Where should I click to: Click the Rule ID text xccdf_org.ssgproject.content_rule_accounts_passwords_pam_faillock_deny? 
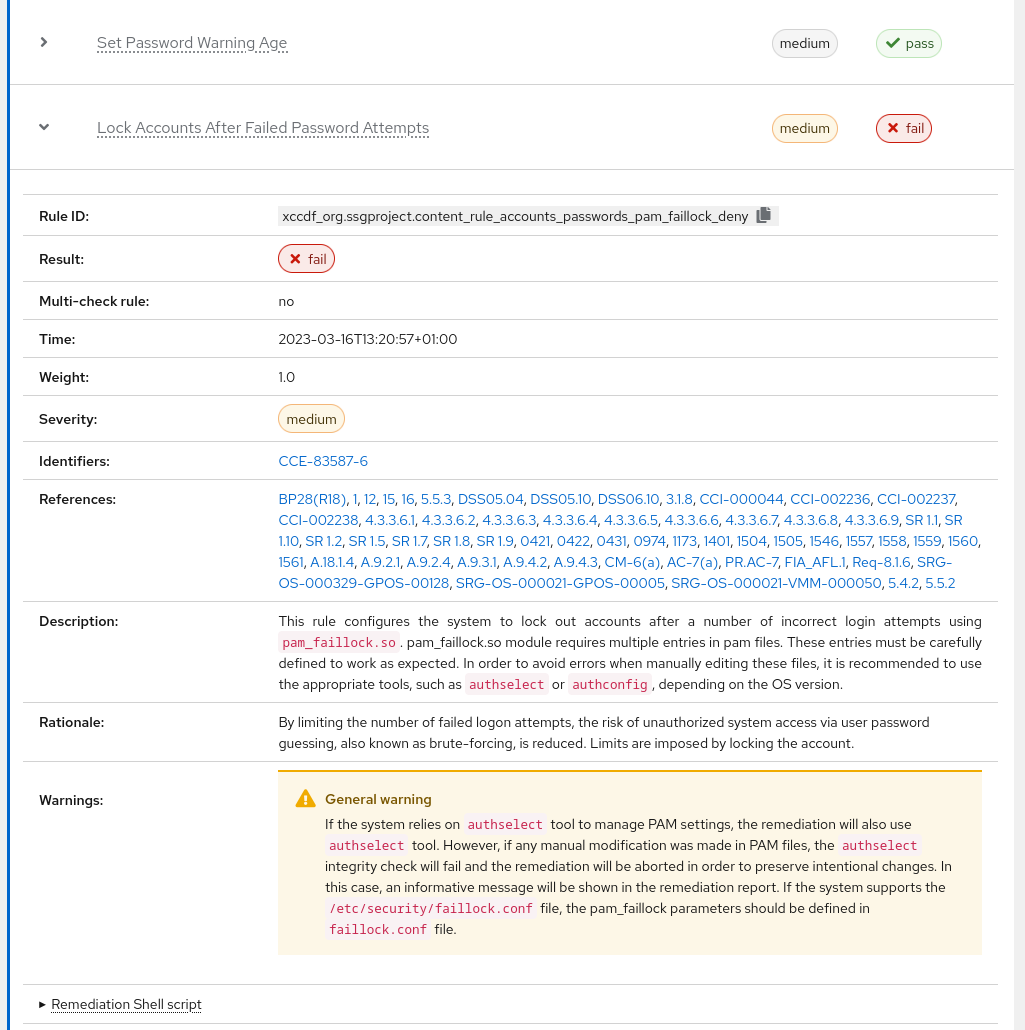[x=515, y=216]
